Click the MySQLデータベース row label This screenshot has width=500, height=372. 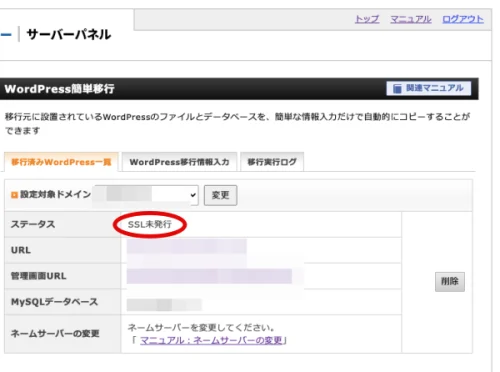click(54, 302)
